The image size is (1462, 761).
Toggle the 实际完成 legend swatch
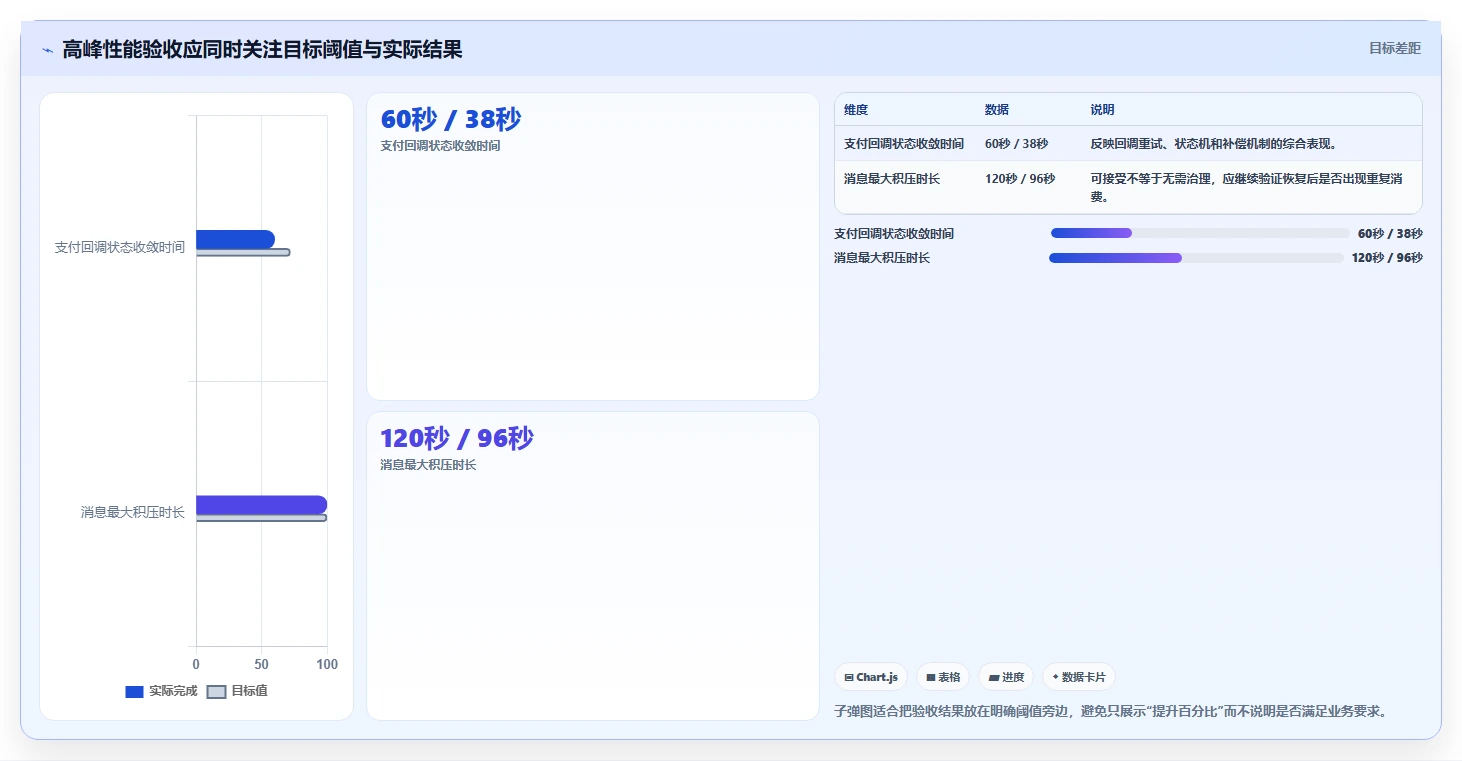pyautogui.click(x=135, y=692)
